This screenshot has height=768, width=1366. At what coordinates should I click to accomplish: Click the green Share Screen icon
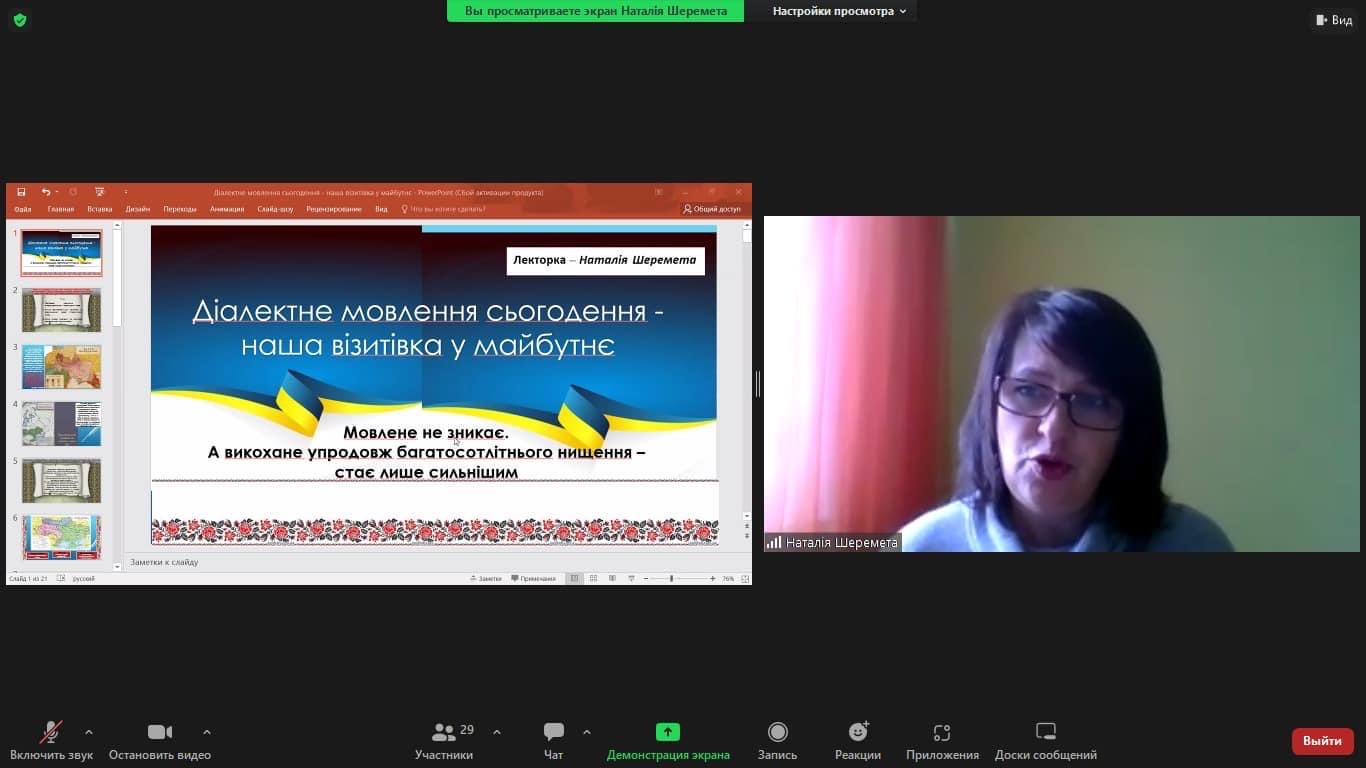coord(667,732)
